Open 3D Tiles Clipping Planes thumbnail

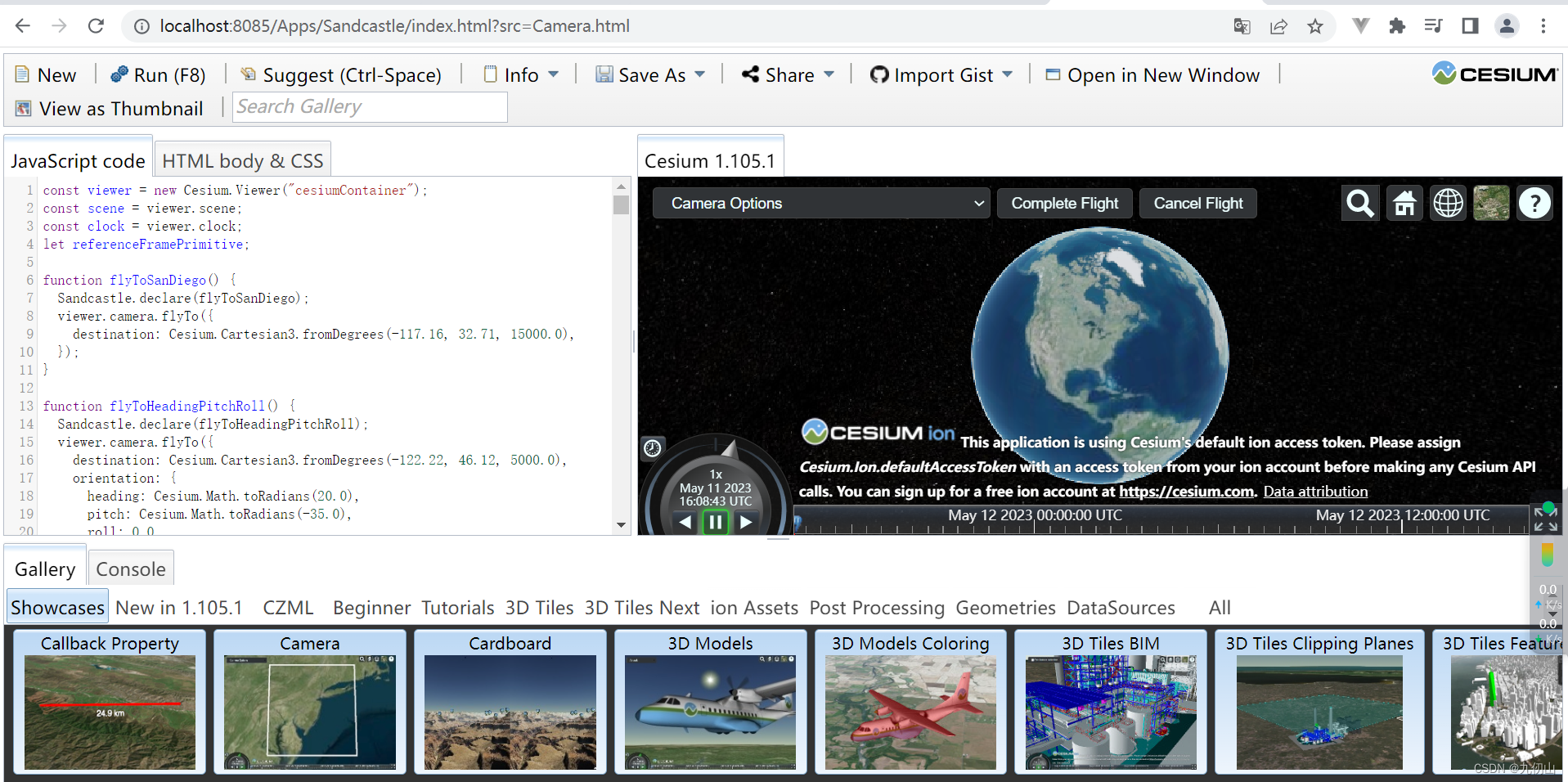point(1319,701)
